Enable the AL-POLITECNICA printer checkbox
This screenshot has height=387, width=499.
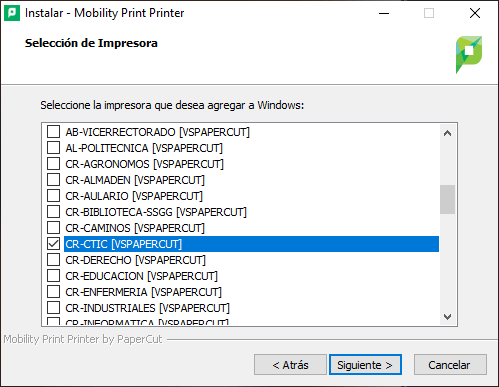53,148
